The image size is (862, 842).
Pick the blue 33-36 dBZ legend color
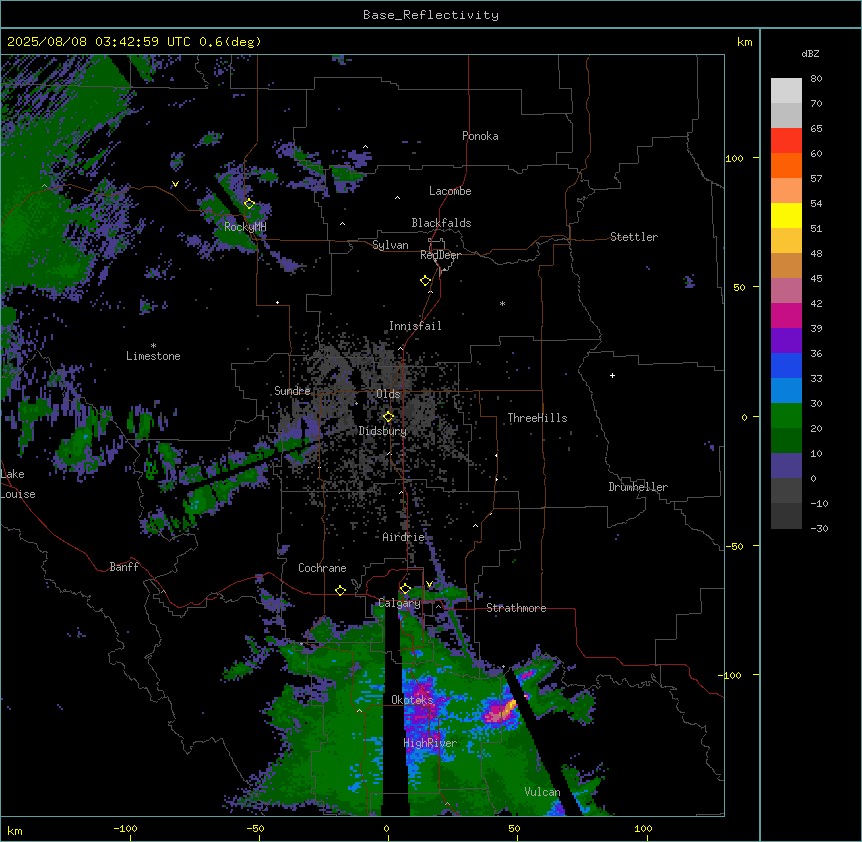tap(786, 365)
